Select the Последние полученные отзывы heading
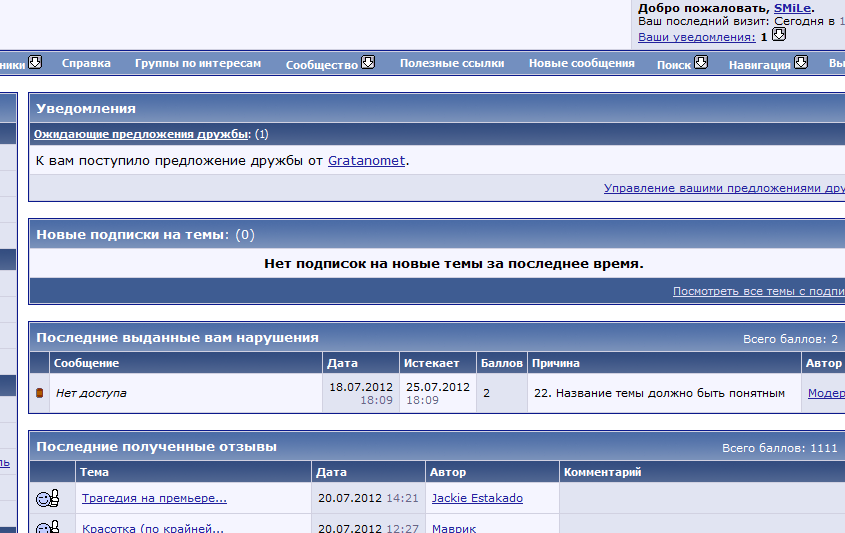 (x=156, y=446)
